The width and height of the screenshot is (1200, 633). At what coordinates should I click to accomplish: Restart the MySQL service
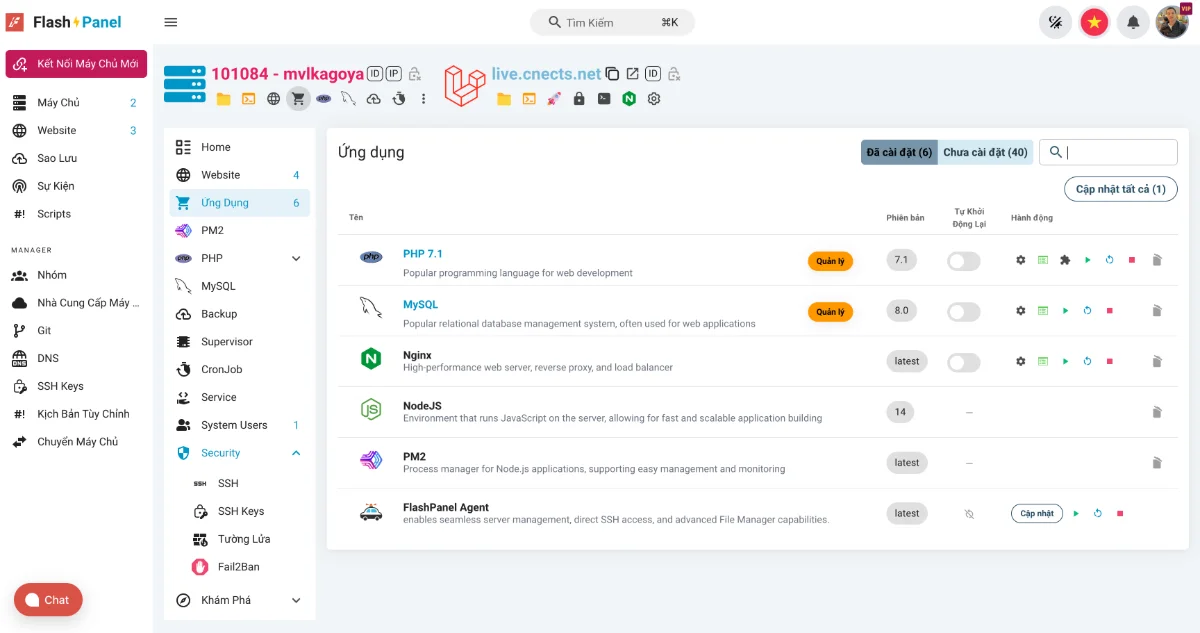tap(1087, 310)
